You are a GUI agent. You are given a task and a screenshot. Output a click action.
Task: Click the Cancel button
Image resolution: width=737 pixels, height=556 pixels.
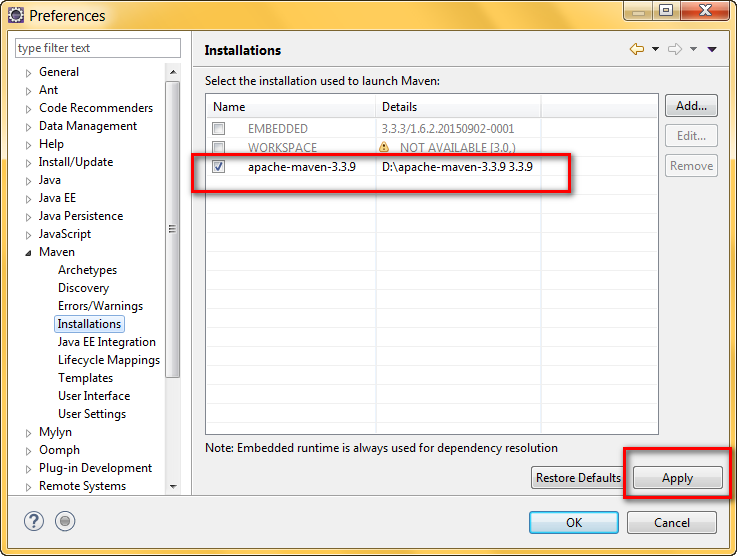tap(672, 523)
